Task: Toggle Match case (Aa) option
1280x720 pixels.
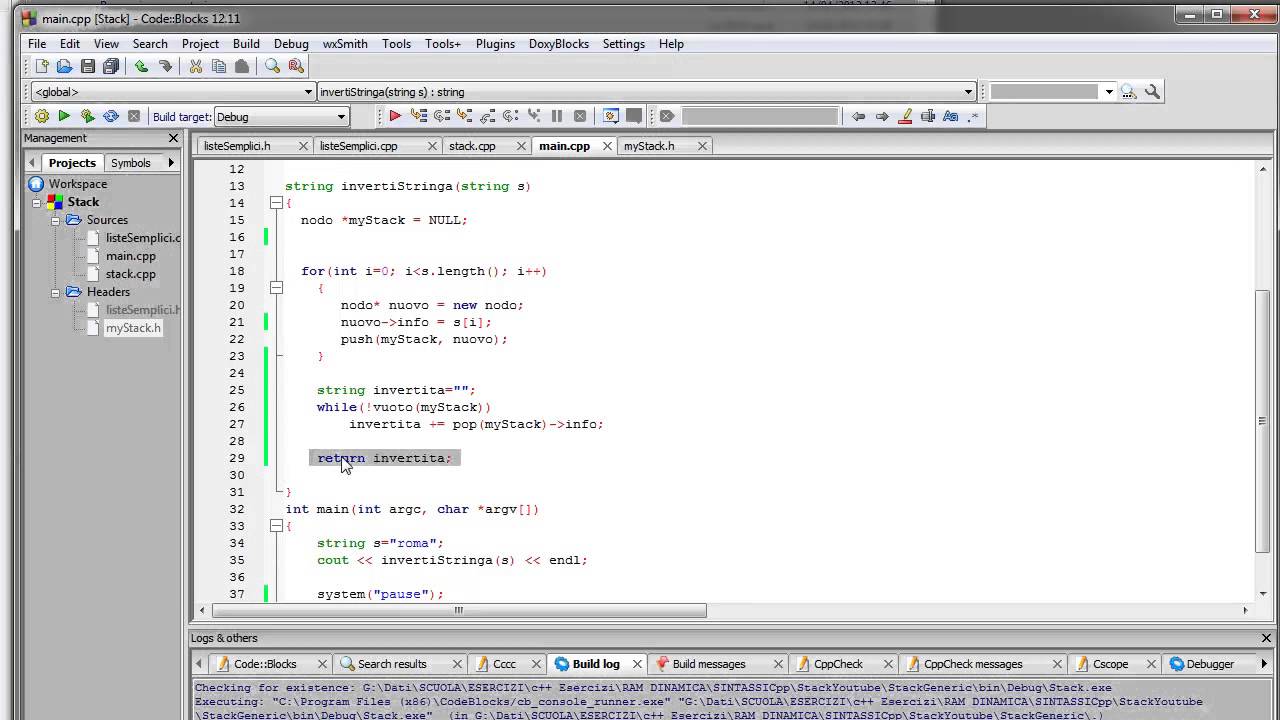Action: [951, 116]
